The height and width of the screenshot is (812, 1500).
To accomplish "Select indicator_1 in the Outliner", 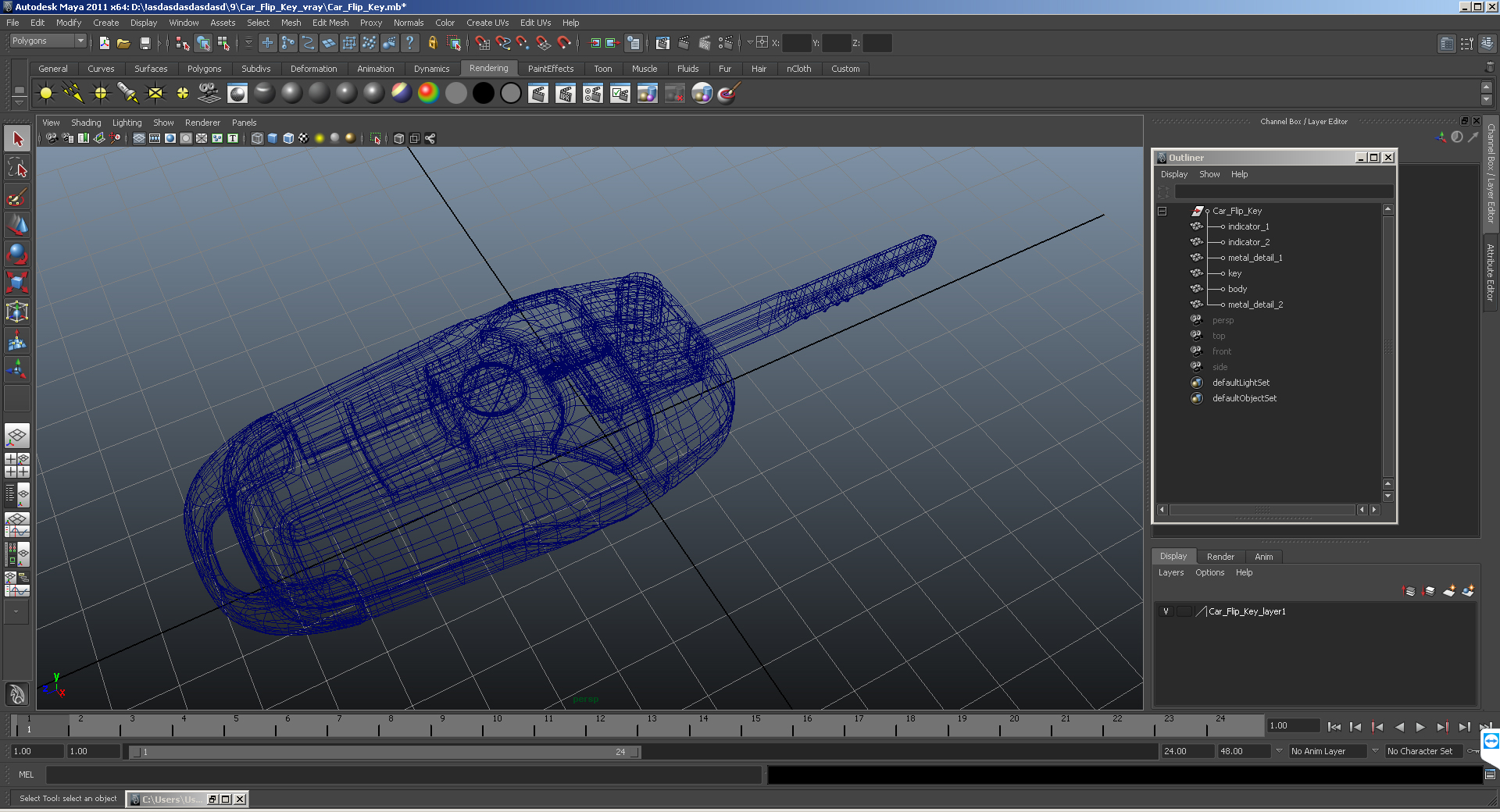I will (x=1248, y=226).
